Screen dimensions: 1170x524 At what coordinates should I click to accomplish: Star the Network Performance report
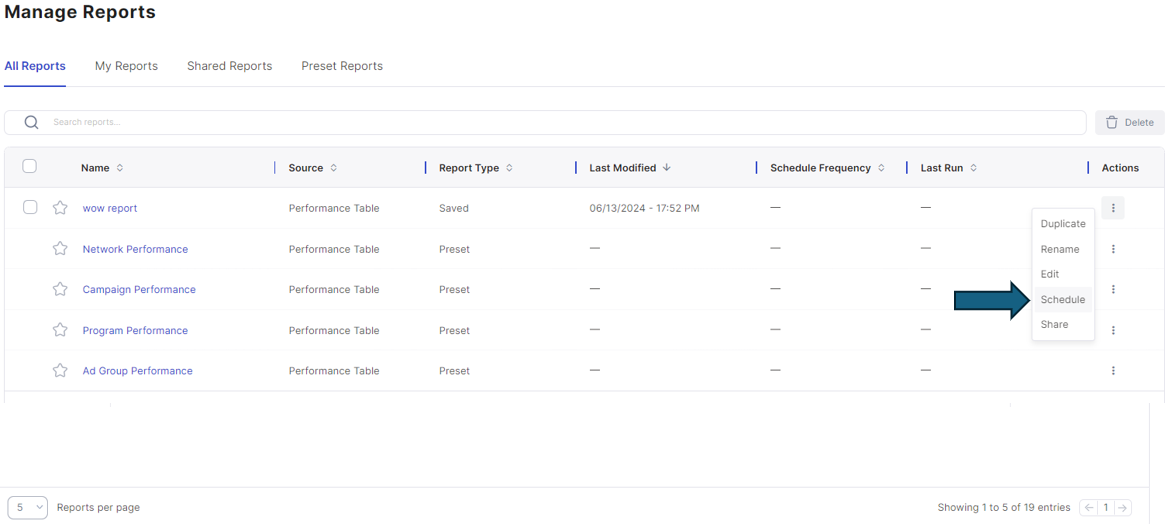click(60, 249)
